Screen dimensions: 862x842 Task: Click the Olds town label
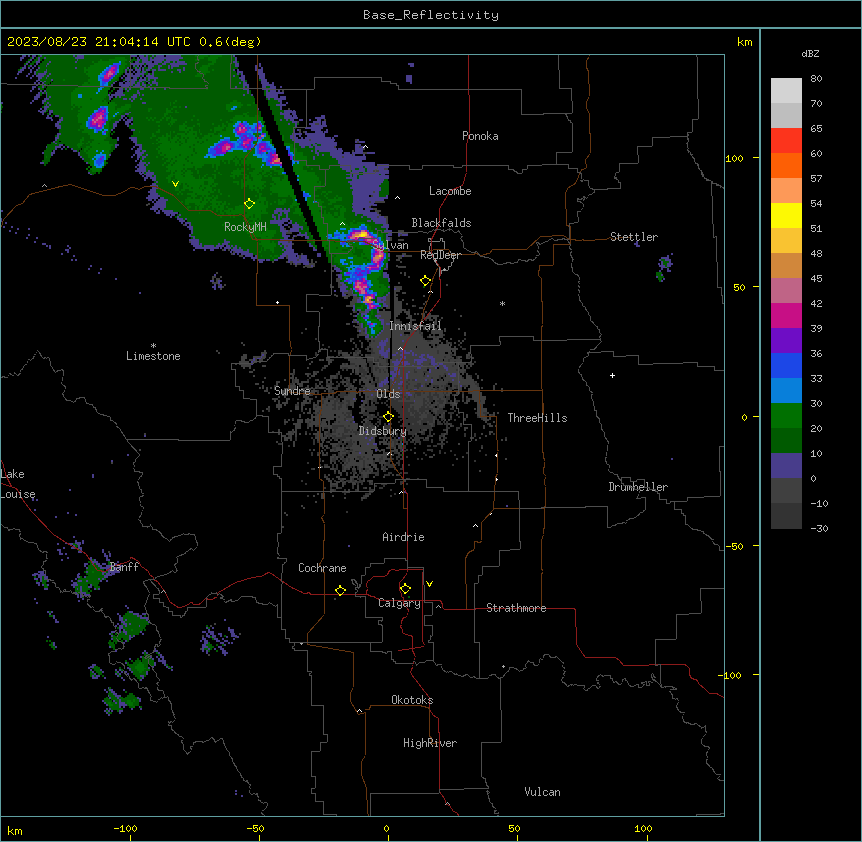tap(388, 394)
